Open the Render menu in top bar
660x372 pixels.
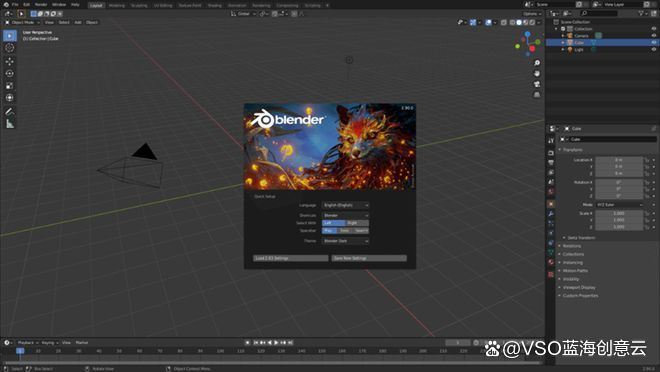point(41,4)
